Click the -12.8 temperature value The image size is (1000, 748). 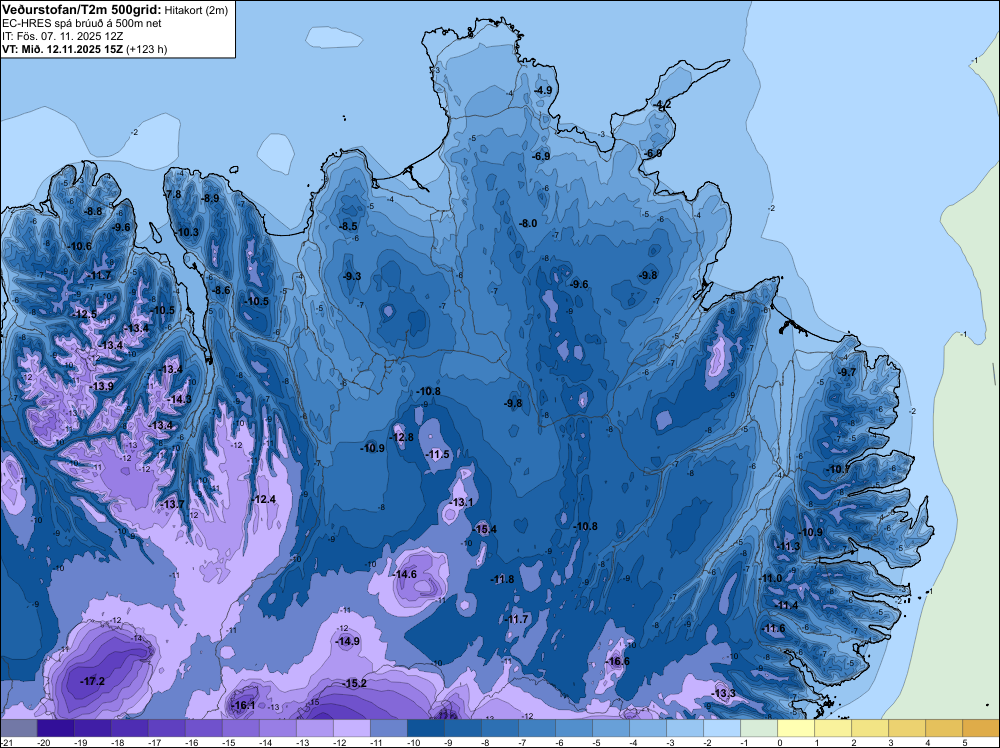[402, 437]
